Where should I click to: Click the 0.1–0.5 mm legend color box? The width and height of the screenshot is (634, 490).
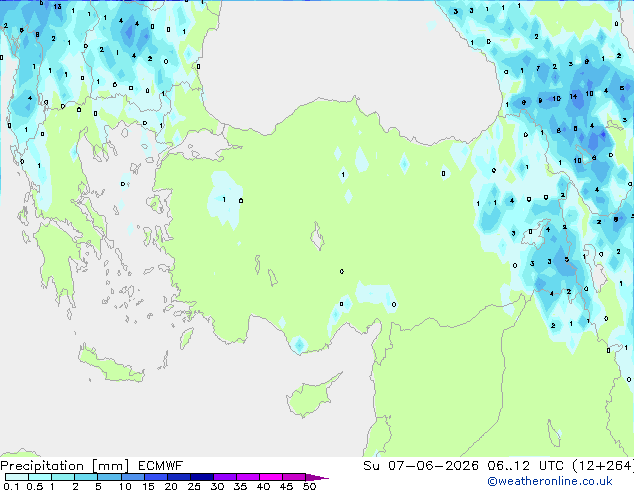click(x=17, y=477)
